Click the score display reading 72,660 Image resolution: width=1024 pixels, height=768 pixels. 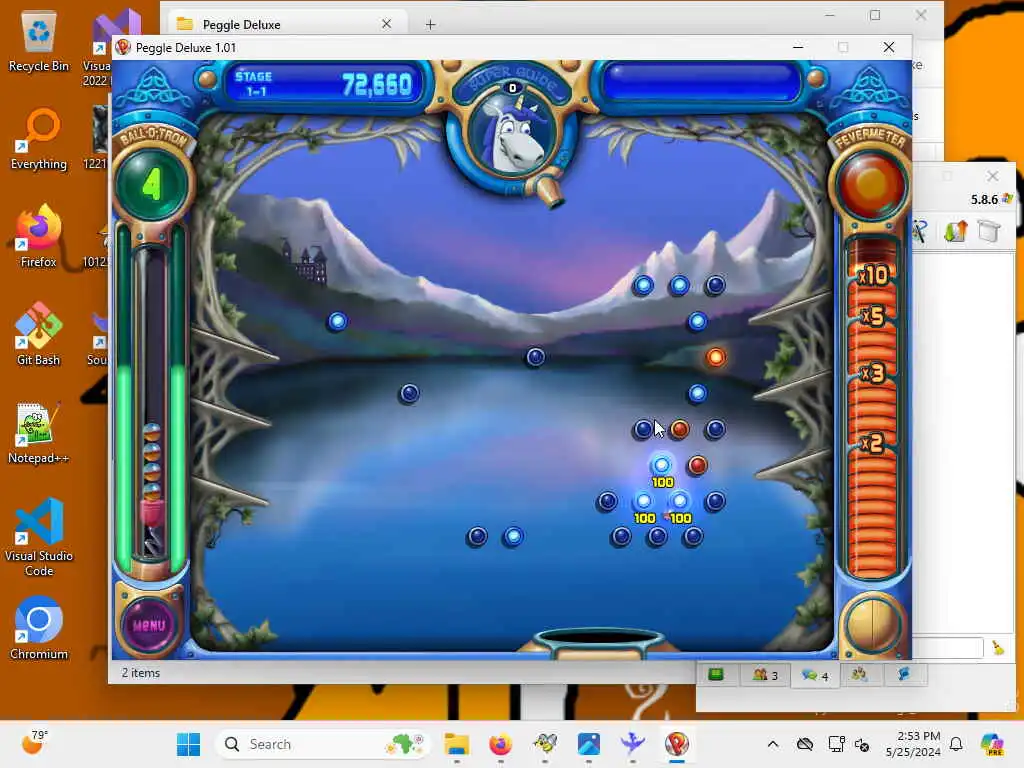(377, 84)
